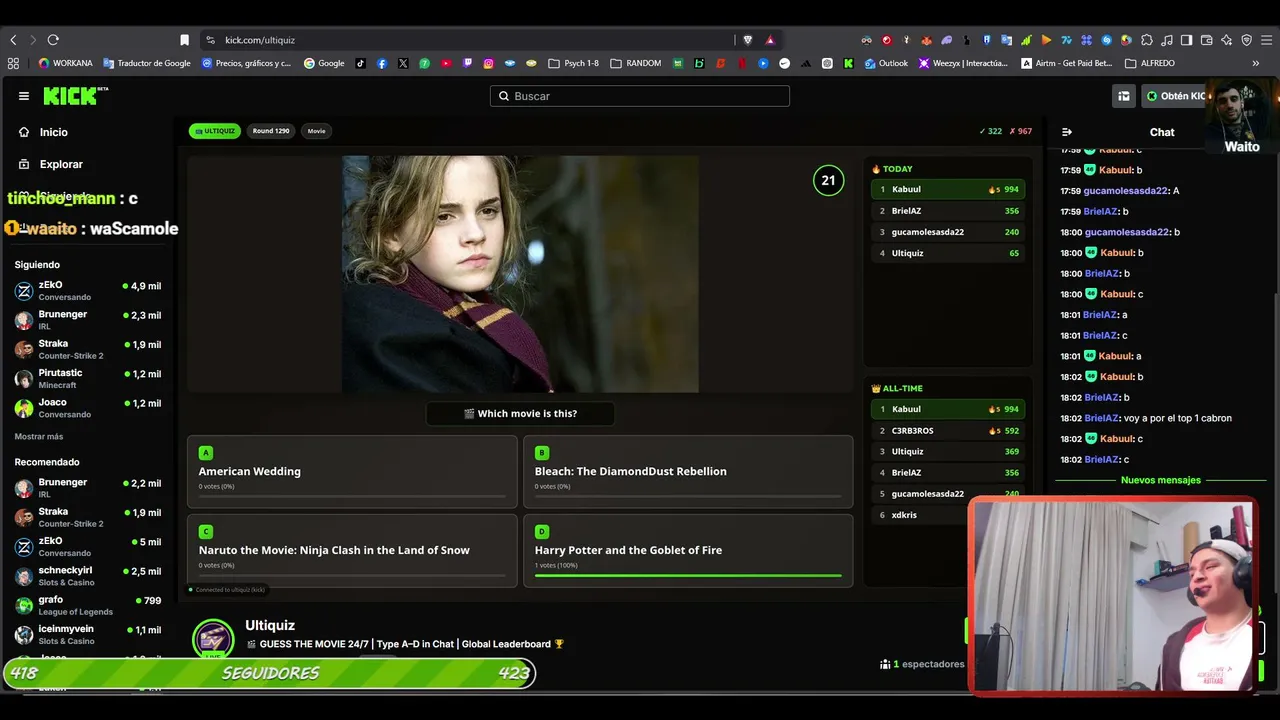
Task: Open the Brave Shields lion icon
Action: (747, 40)
